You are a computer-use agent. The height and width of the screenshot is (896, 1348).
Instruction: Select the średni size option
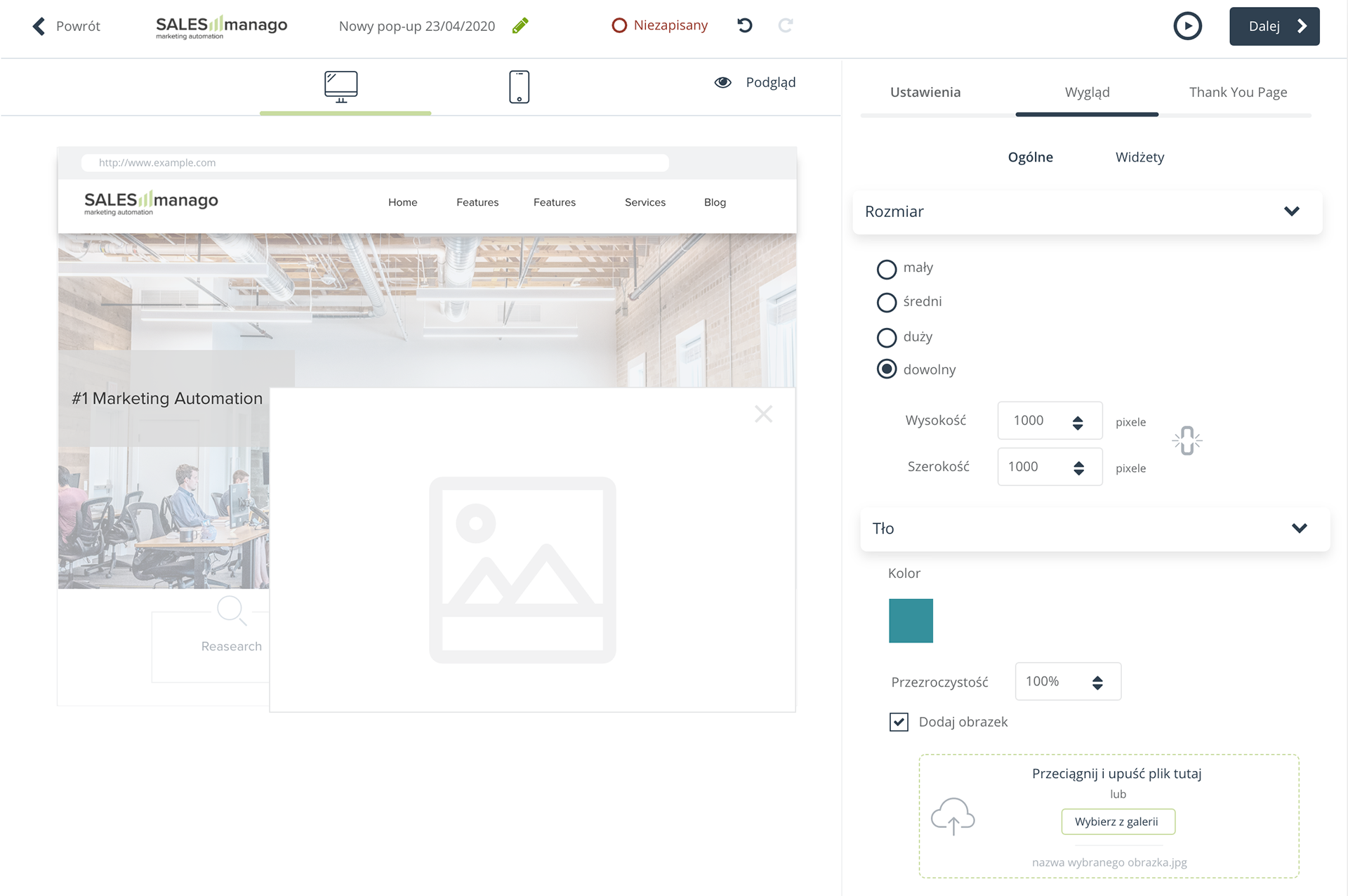[x=887, y=303]
